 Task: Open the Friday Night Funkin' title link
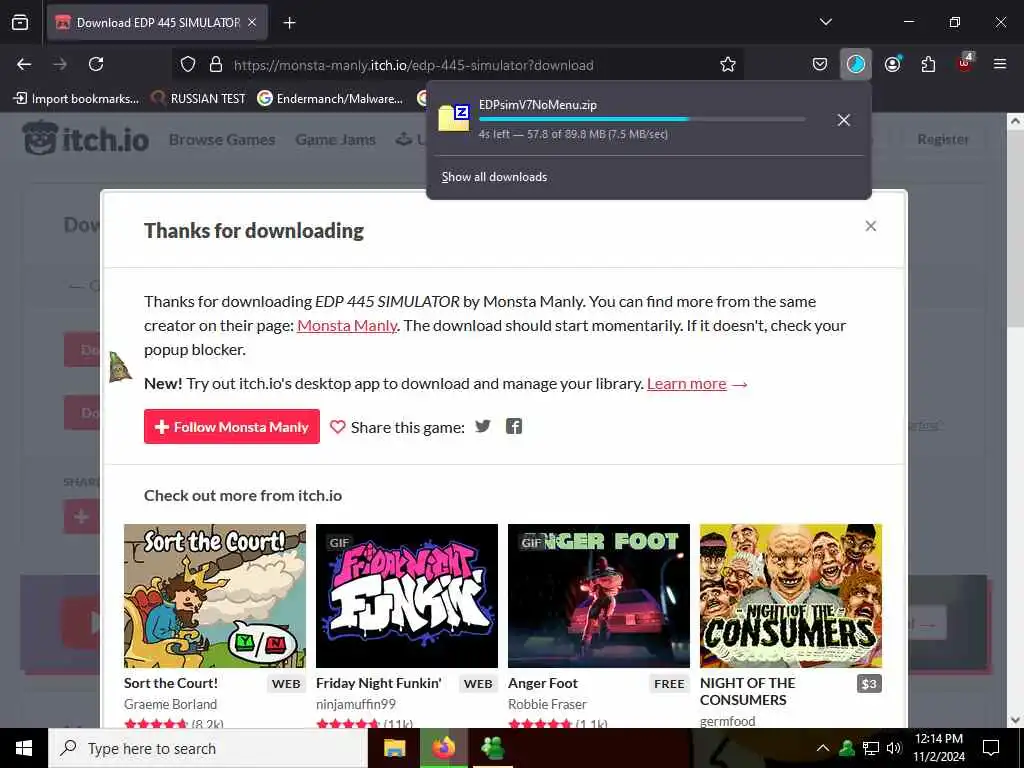coord(379,683)
